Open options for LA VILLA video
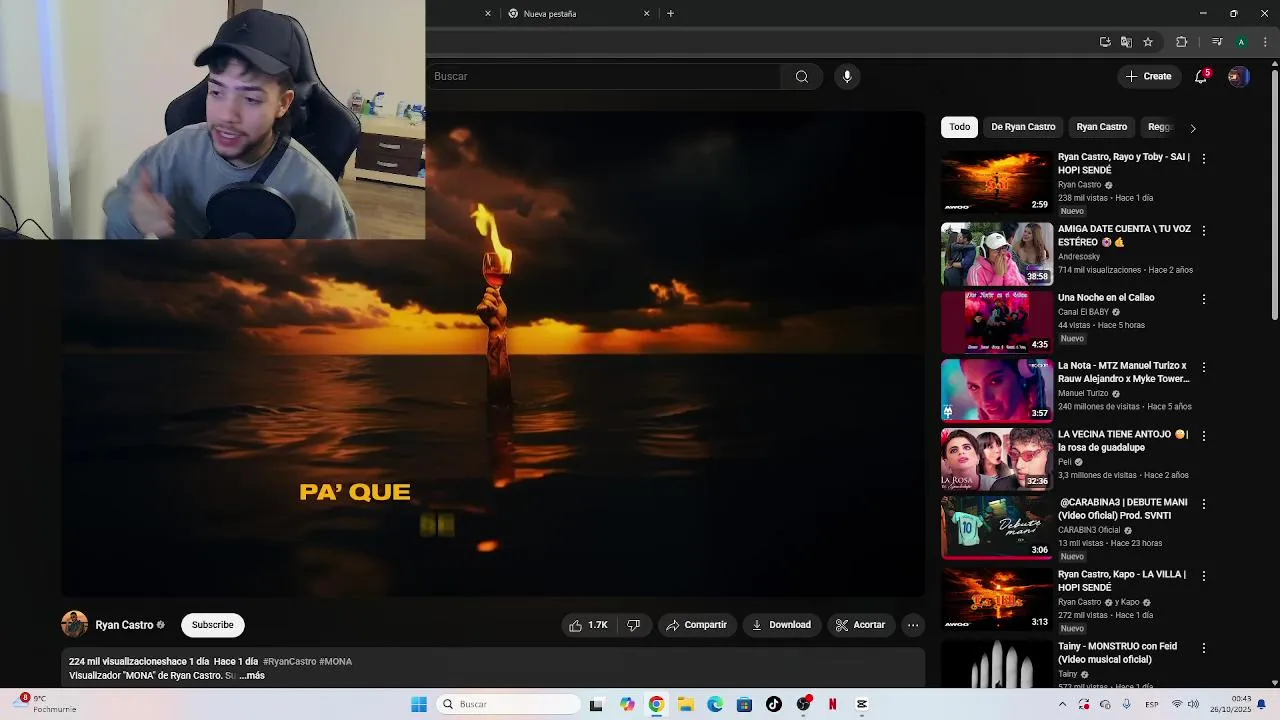Viewport: 1280px width, 720px height. [1204, 576]
